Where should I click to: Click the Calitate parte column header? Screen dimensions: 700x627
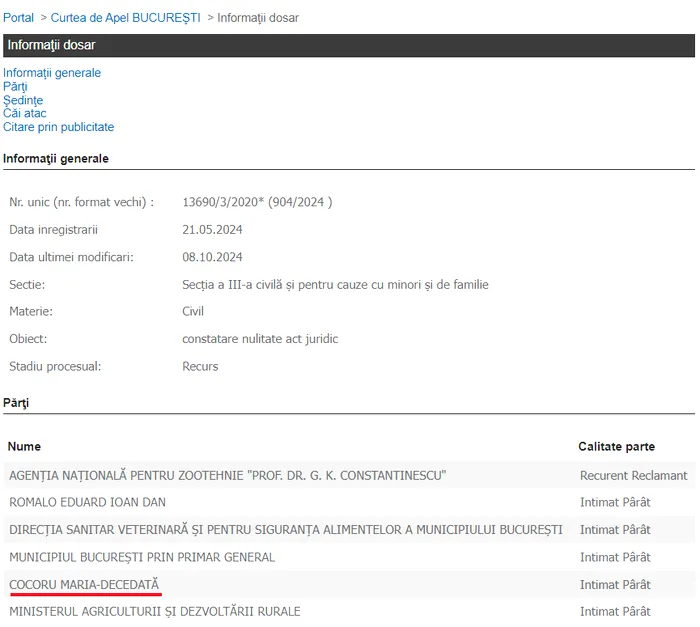coord(616,446)
